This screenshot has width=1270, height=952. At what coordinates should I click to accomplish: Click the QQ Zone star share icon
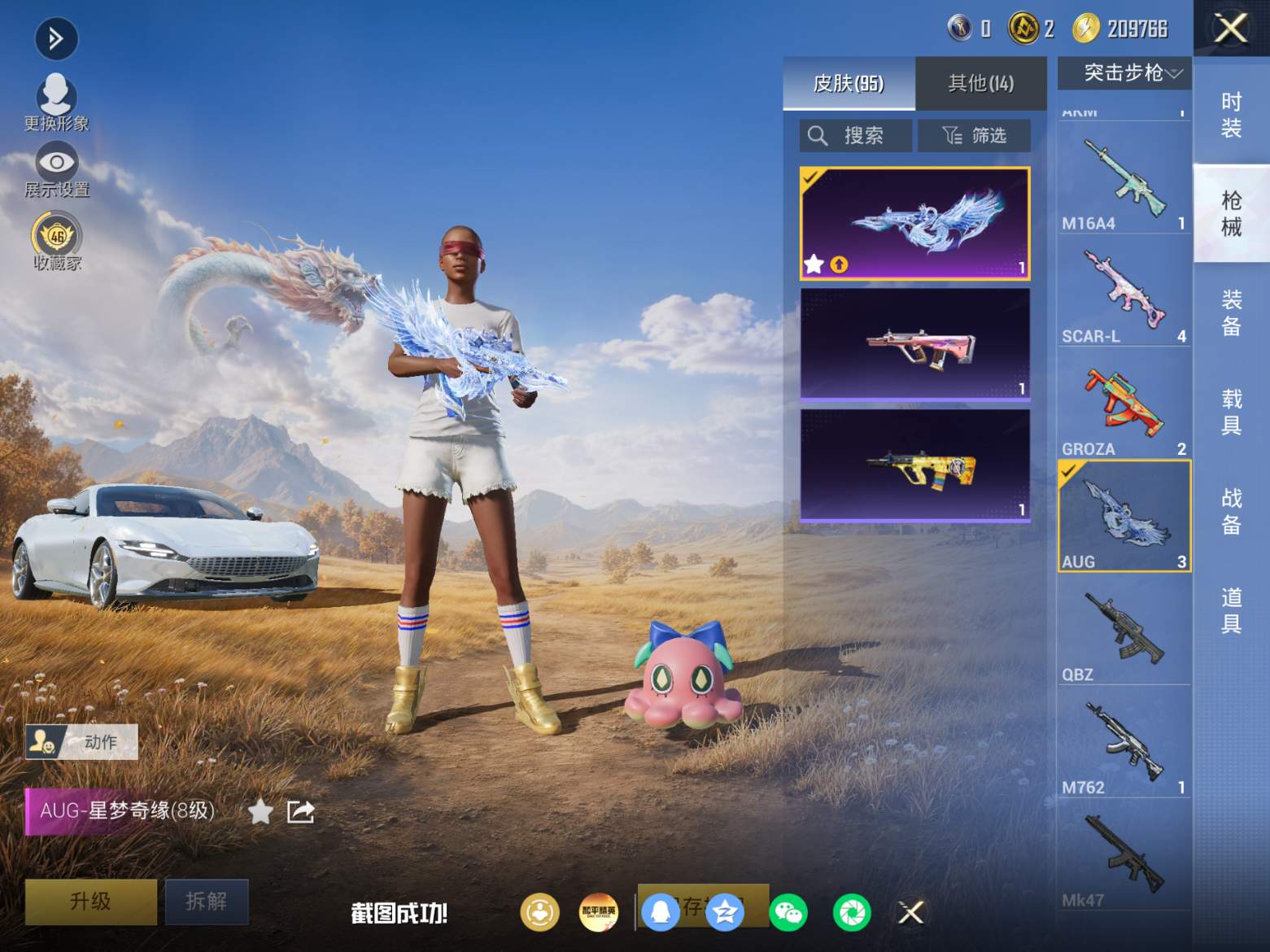[x=724, y=913]
